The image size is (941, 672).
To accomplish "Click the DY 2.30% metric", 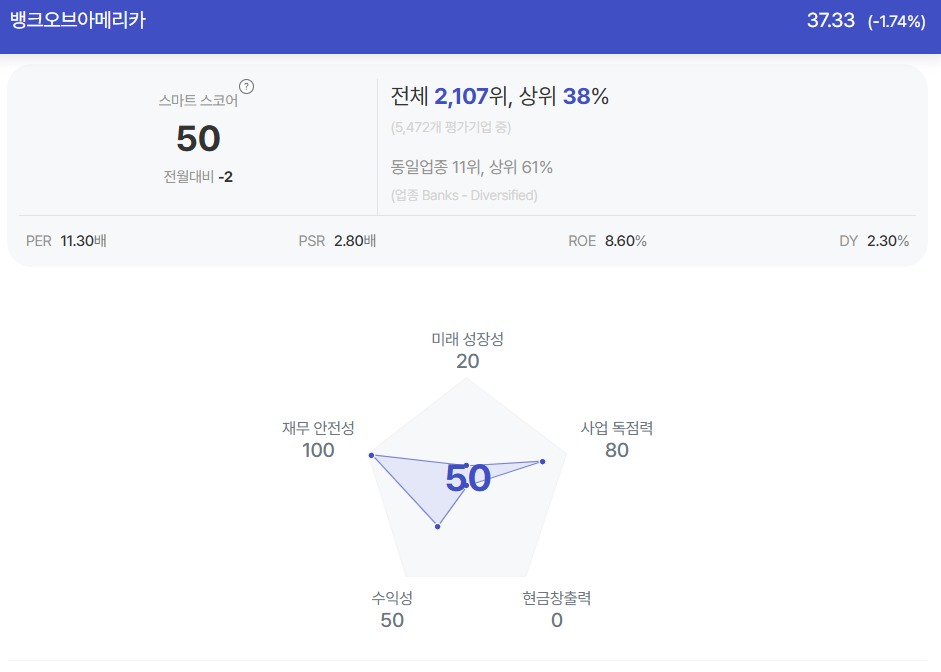I will click(x=874, y=241).
